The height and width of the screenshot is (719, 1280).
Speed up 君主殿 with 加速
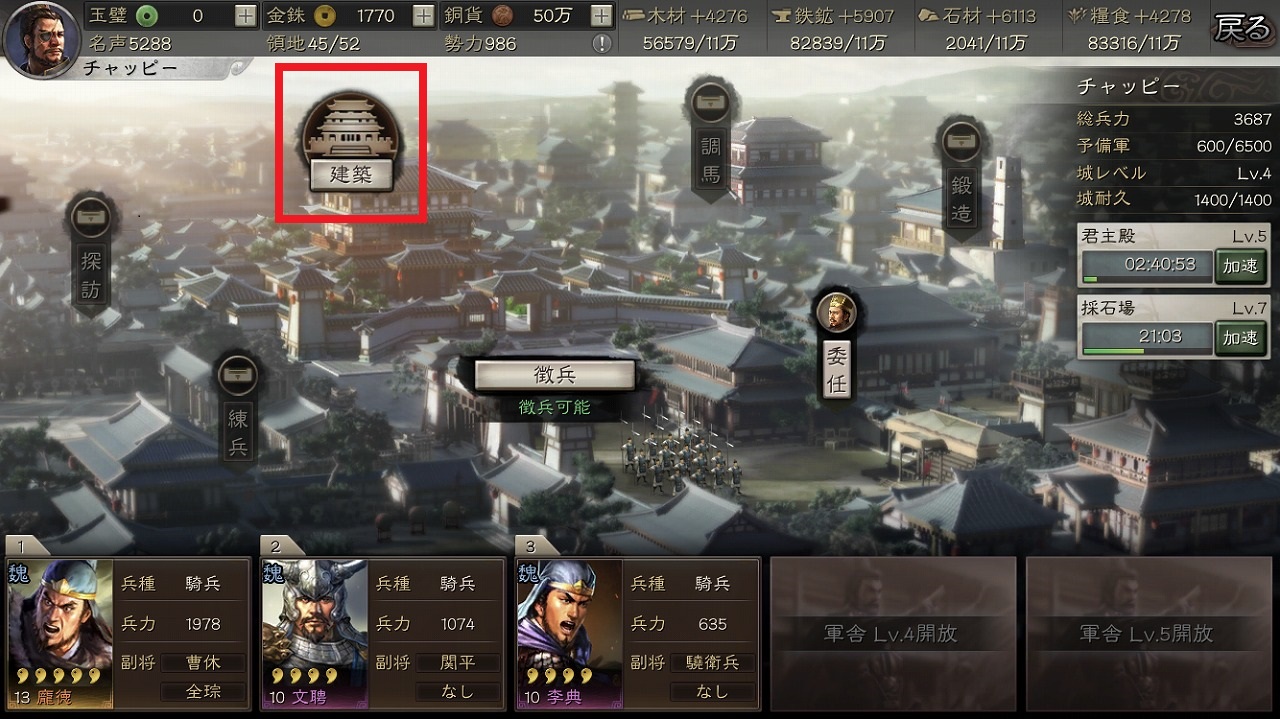tap(1240, 266)
